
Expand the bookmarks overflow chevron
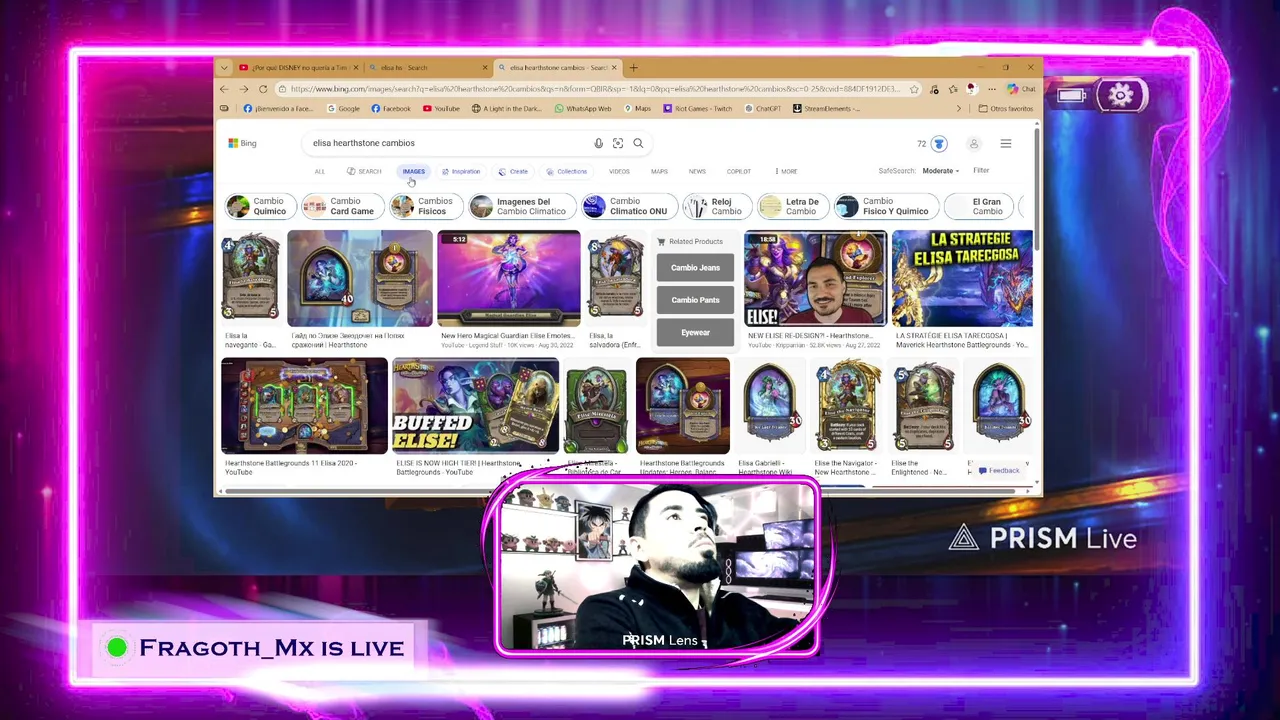point(958,108)
